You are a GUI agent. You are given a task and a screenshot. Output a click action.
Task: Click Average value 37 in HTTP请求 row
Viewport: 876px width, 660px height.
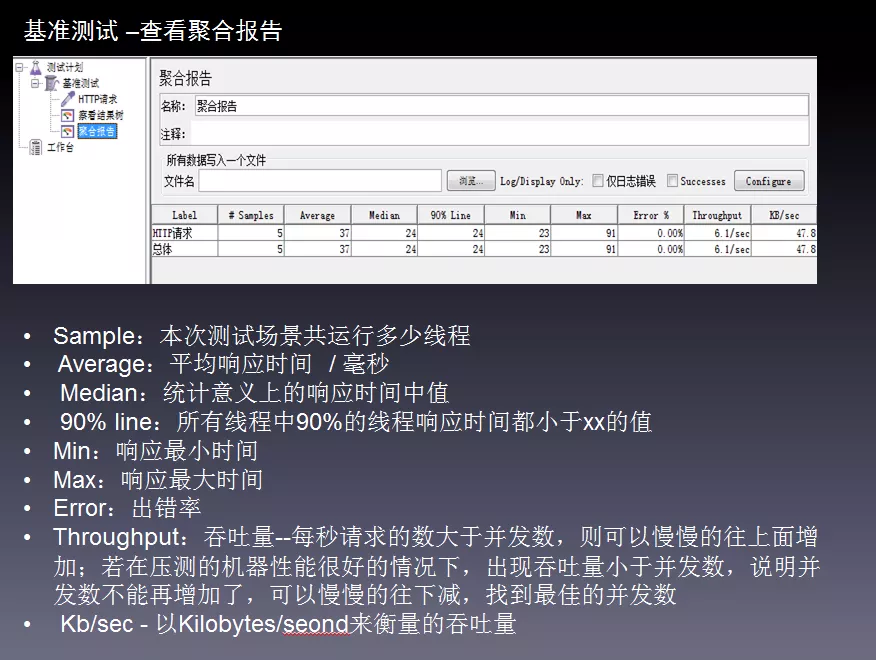tap(317, 233)
